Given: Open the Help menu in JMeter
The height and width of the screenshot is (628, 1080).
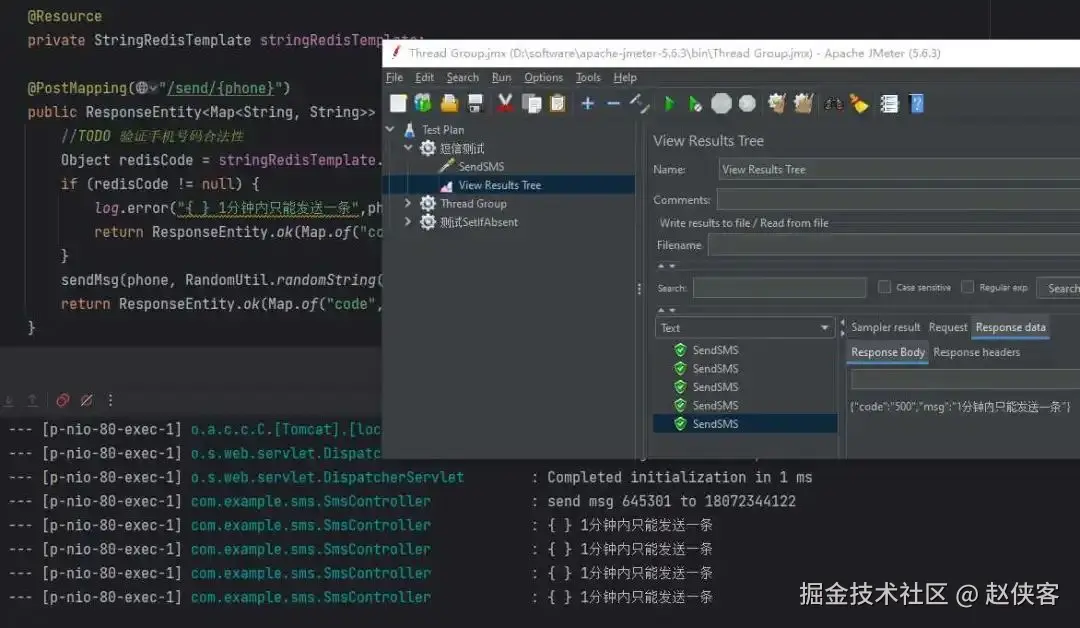Looking at the screenshot, I should point(625,77).
